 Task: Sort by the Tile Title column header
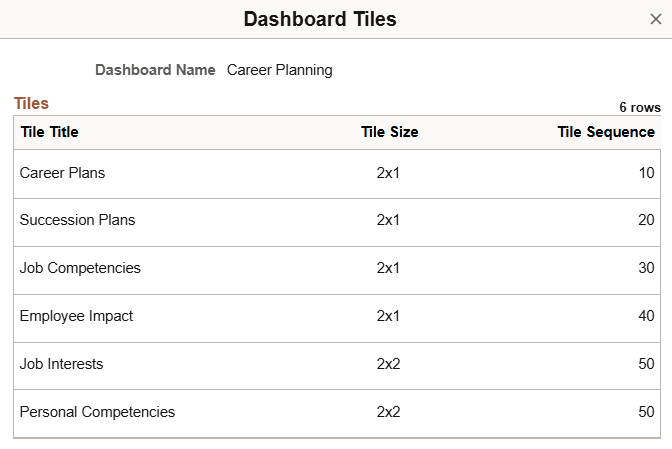click(49, 132)
